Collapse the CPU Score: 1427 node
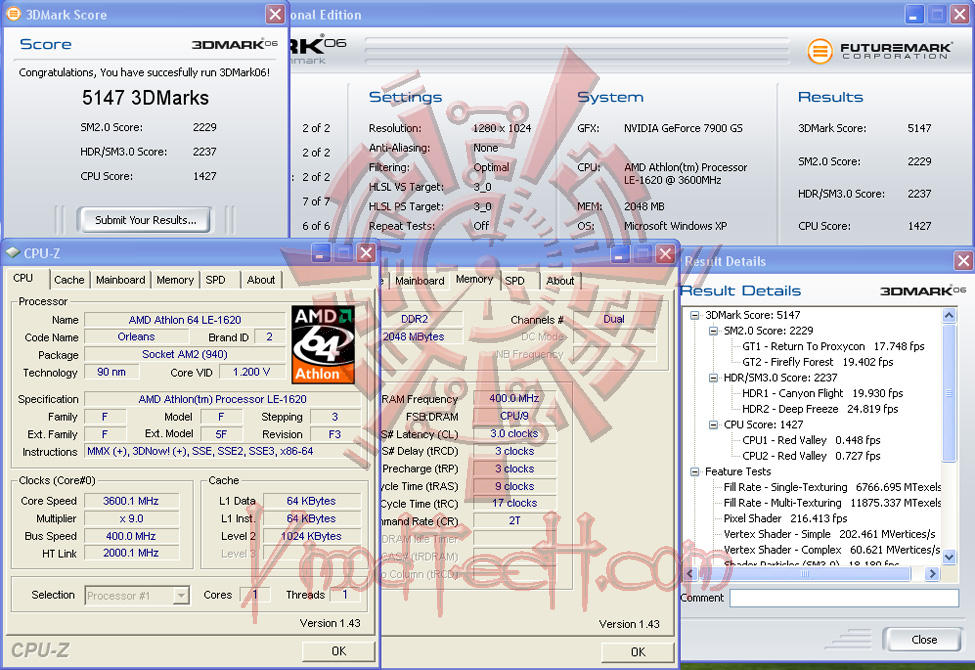The image size is (975, 670). [x=713, y=424]
